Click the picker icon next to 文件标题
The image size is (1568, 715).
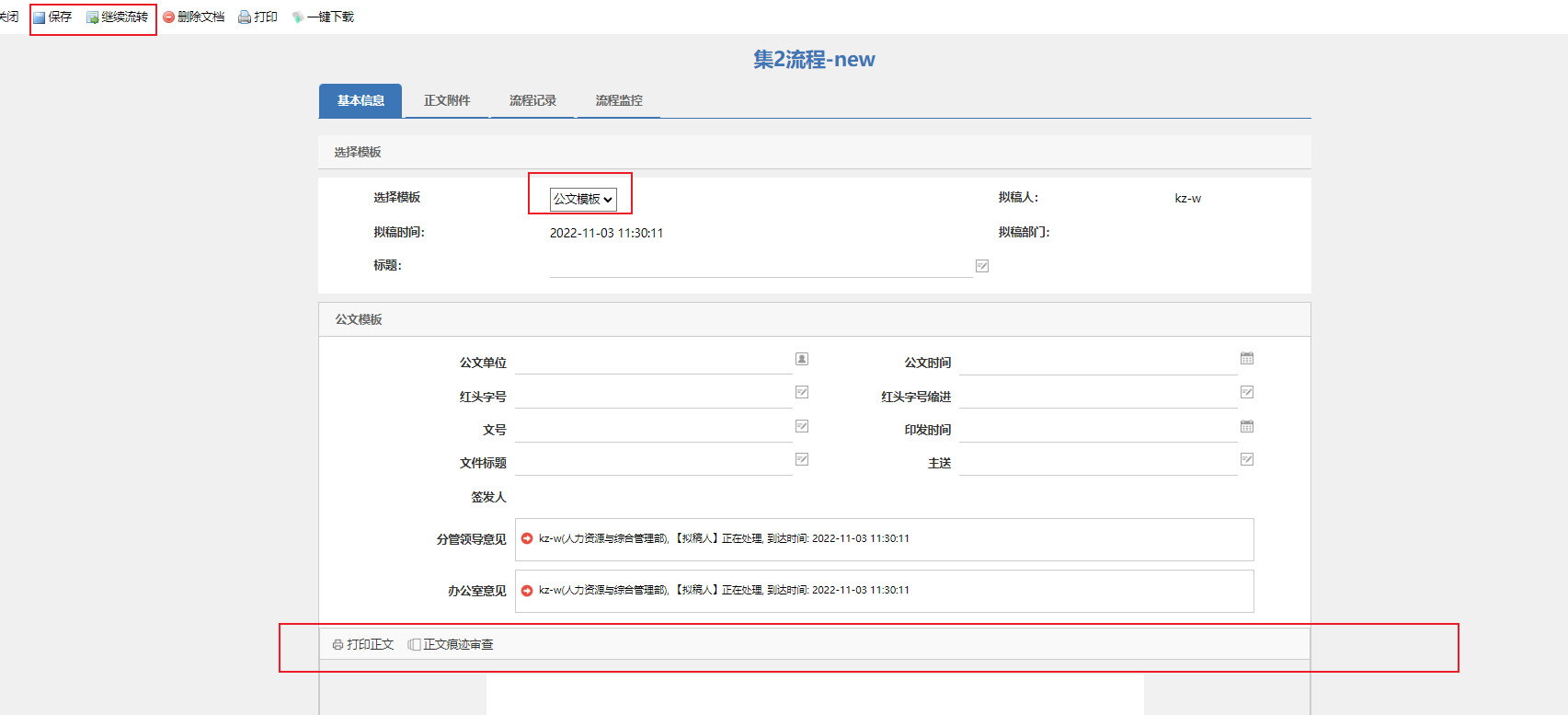802,459
